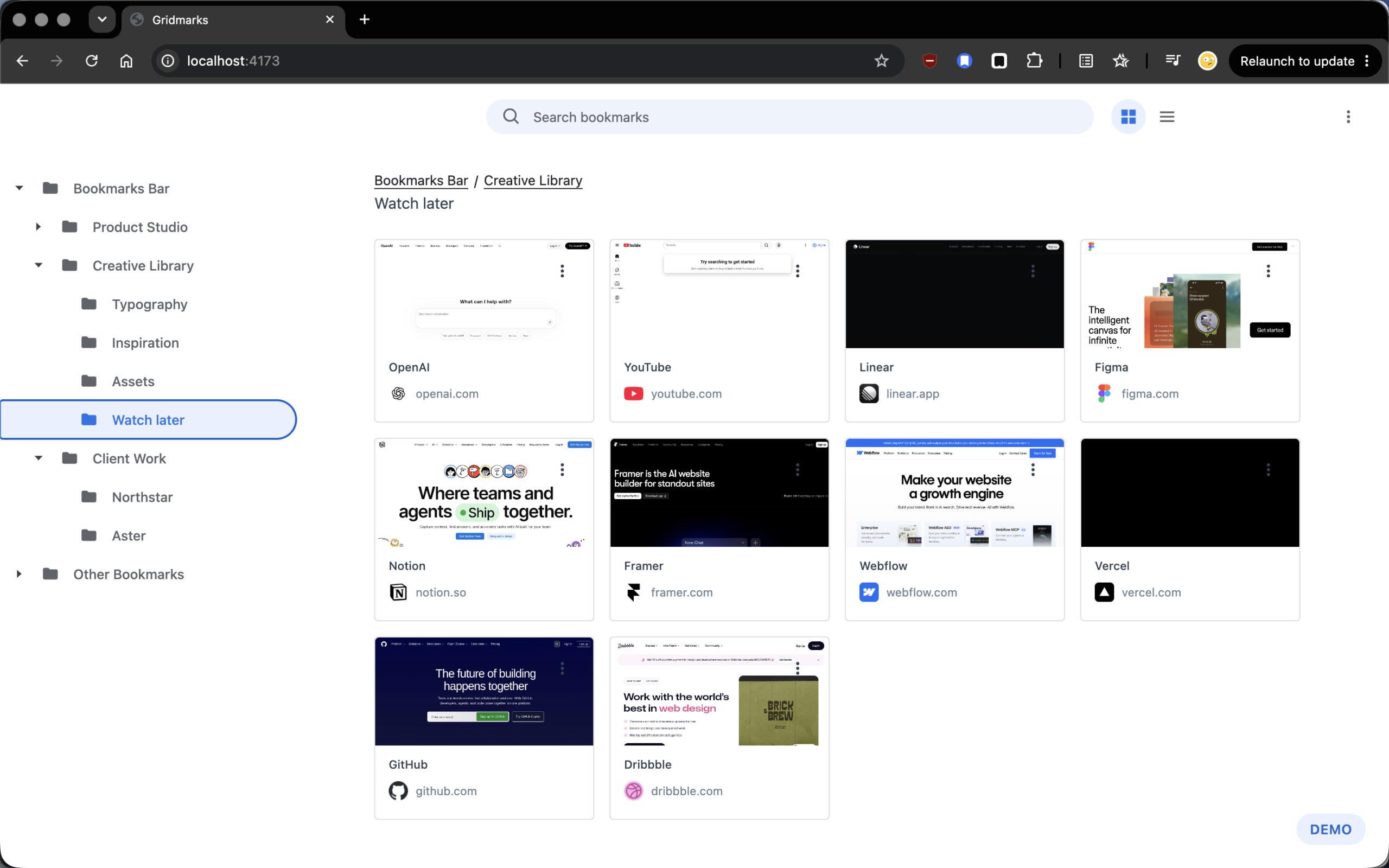Switch to grid view layout

1128,117
